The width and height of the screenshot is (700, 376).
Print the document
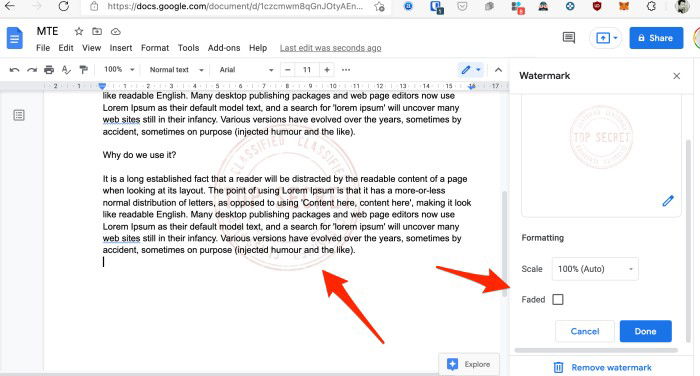[x=49, y=70]
